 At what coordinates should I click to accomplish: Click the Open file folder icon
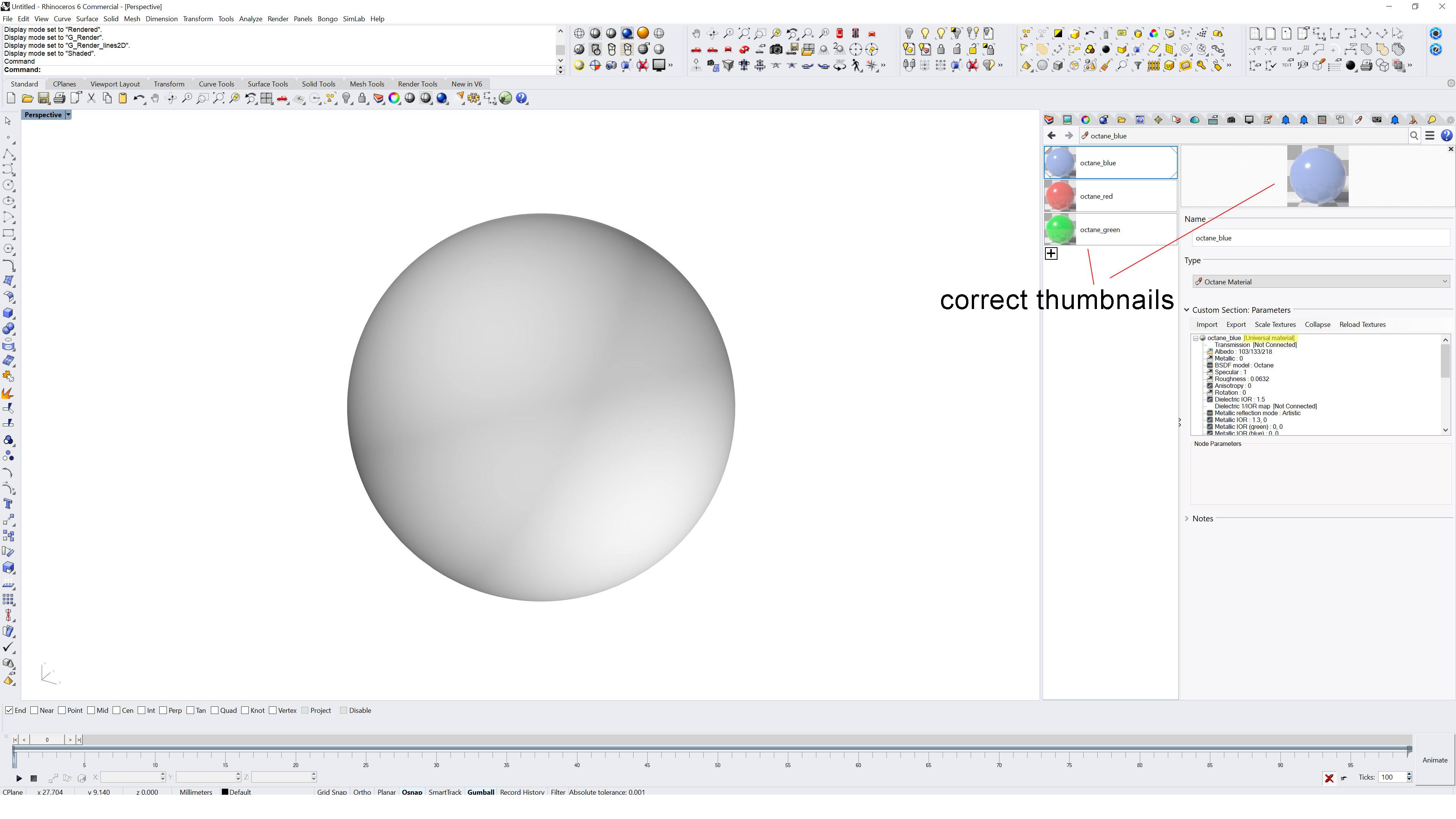(x=27, y=98)
